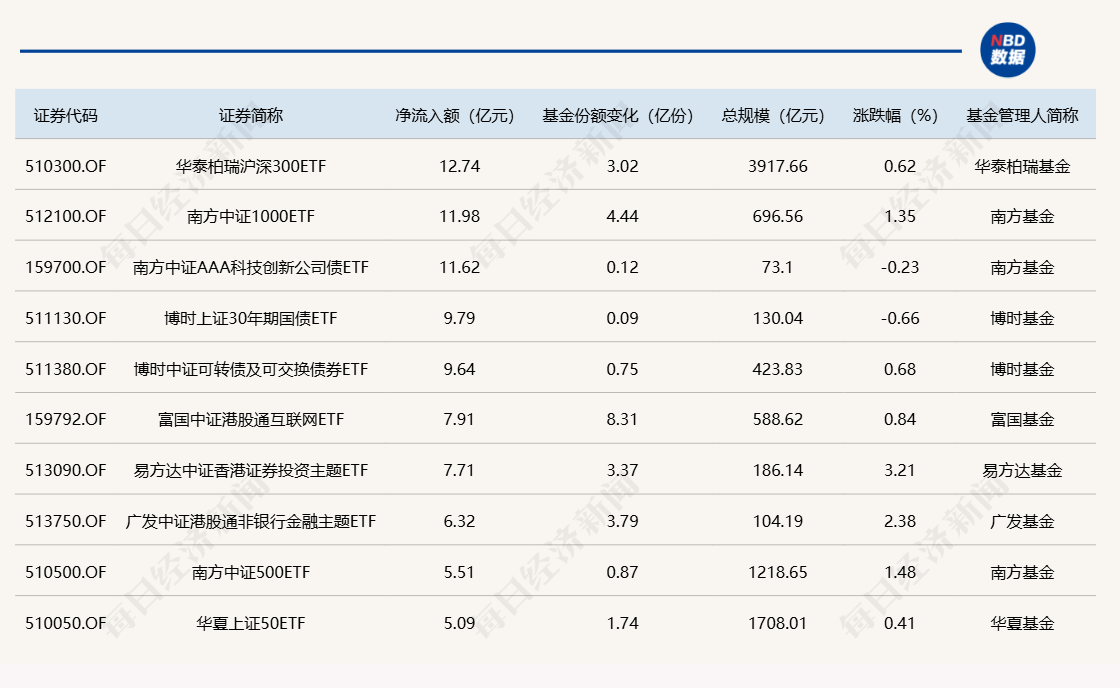Screen dimensions: 1120x688
Task: Select the 富国基金 manager cell
Action: [x=1022, y=419]
